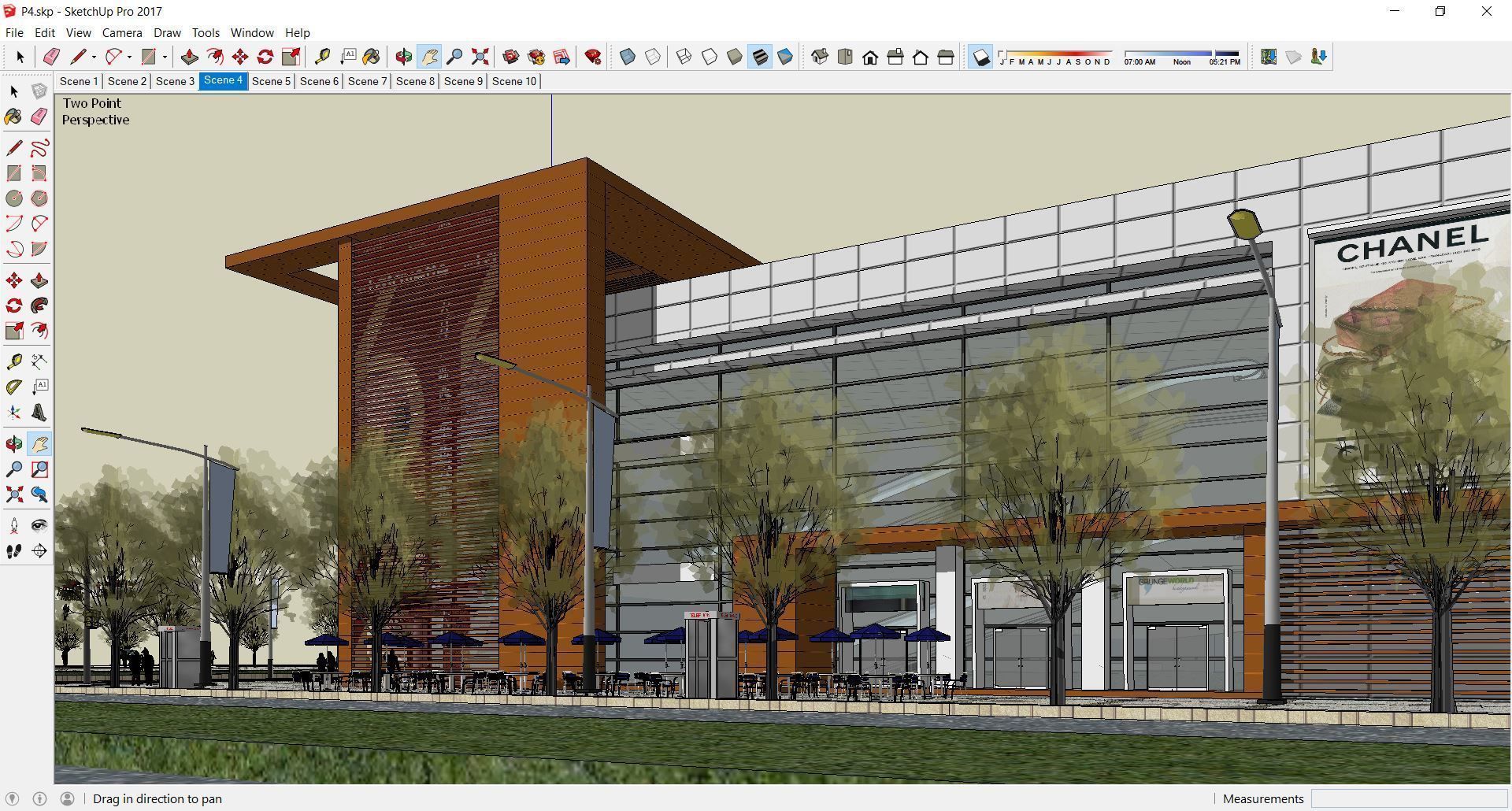Screen dimensions: 1512x811
Task: Toggle the Shadows display on
Action: click(980, 56)
